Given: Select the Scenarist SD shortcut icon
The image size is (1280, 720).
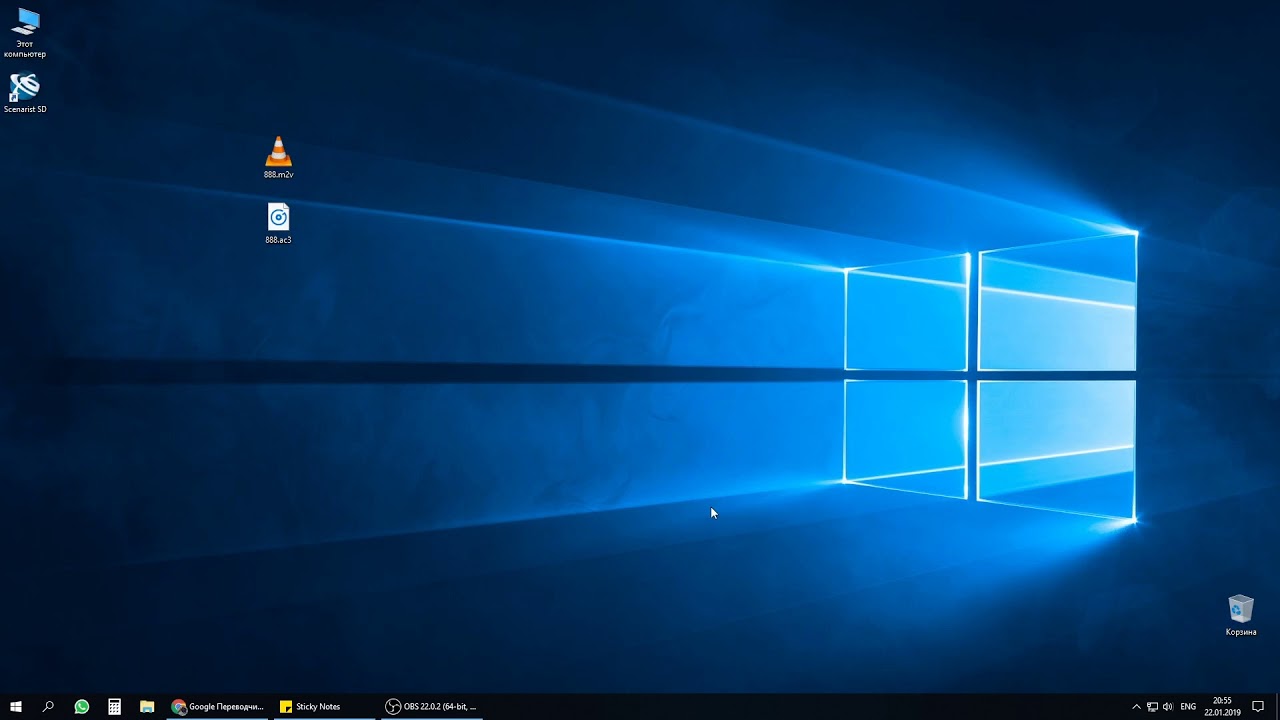Looking at the screenshot, I should 25,93.
